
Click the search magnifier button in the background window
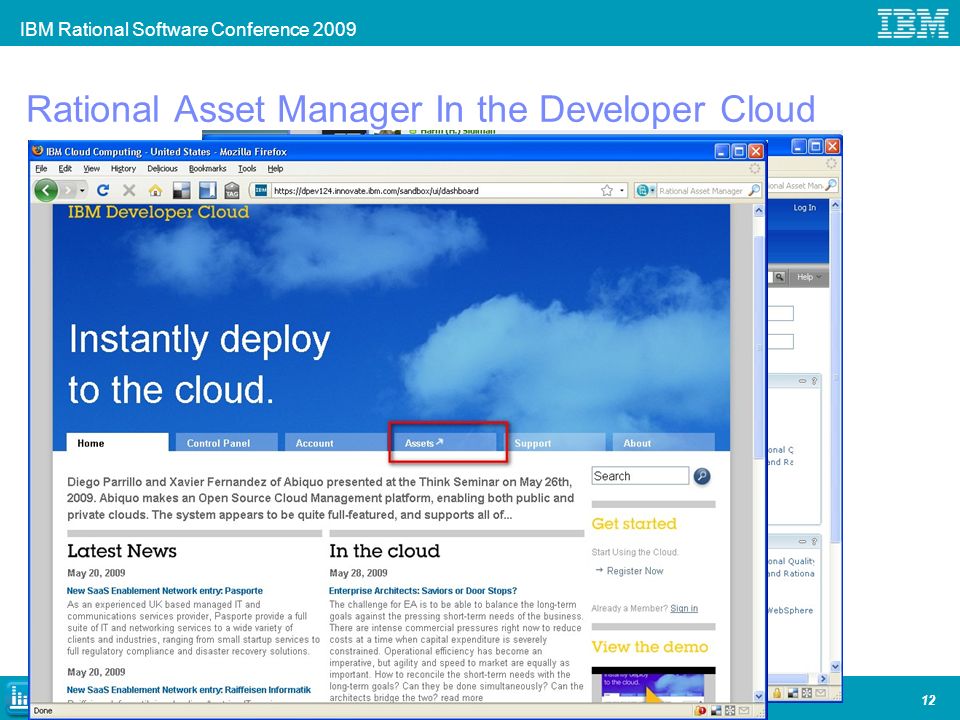tap(779, 277)
